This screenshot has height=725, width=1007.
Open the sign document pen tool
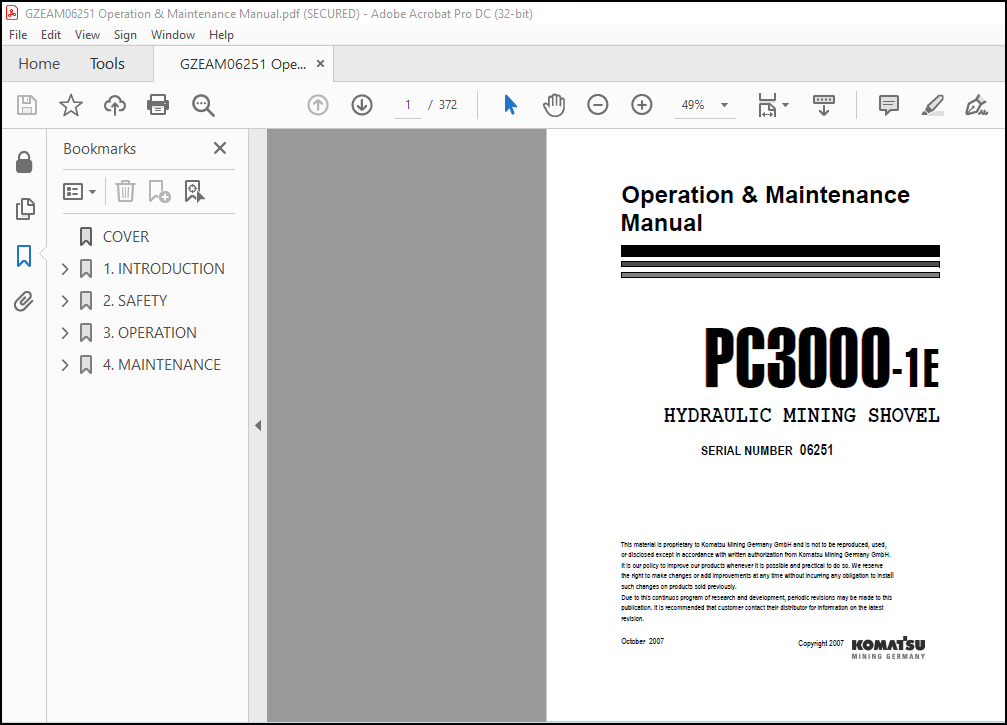point(976,105)
